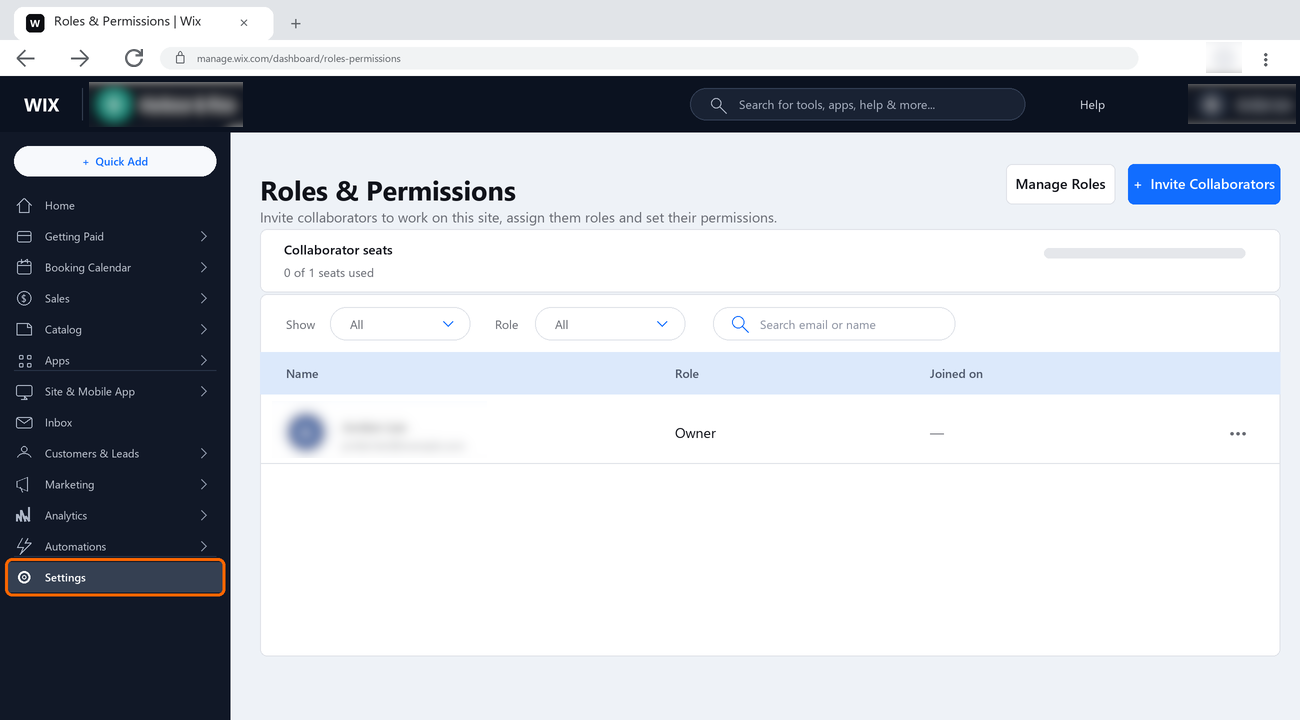The height and width of the screenshot is (720, 1300).
Task: Expand the Analytics submenu chevron
Action: [x=204, y=516]
